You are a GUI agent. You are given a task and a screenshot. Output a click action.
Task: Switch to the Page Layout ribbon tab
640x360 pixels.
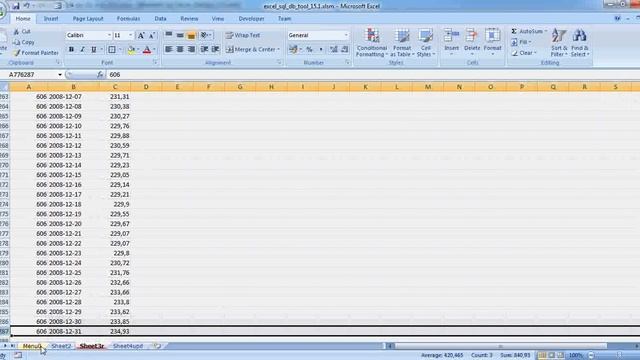tap(88, 19)
